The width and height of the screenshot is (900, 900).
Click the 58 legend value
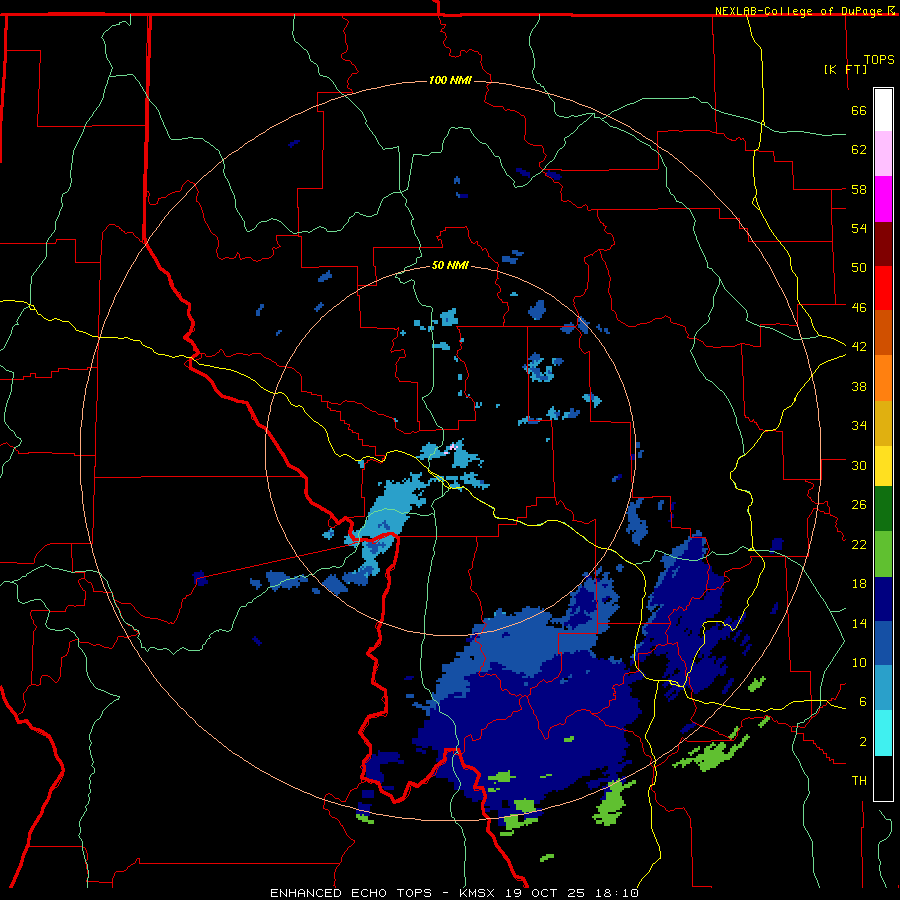(x=859, y=189)
